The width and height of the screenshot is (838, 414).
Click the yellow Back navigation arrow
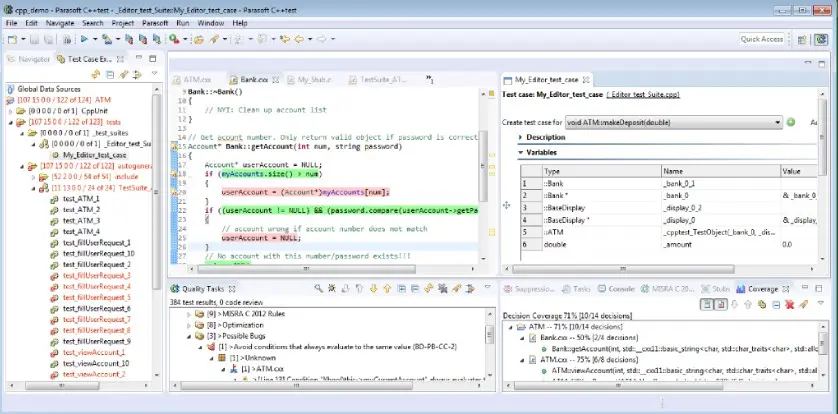click(x=299, y=39)
